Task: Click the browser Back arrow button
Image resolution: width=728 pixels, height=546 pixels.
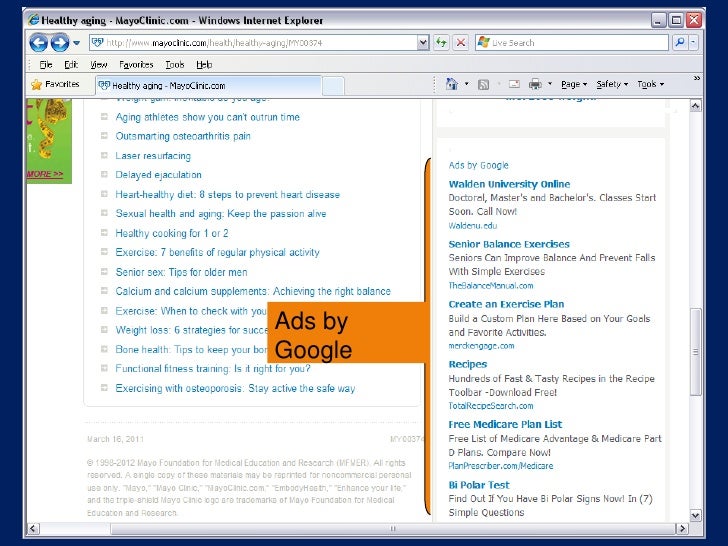Action: (x=39, y=42)
